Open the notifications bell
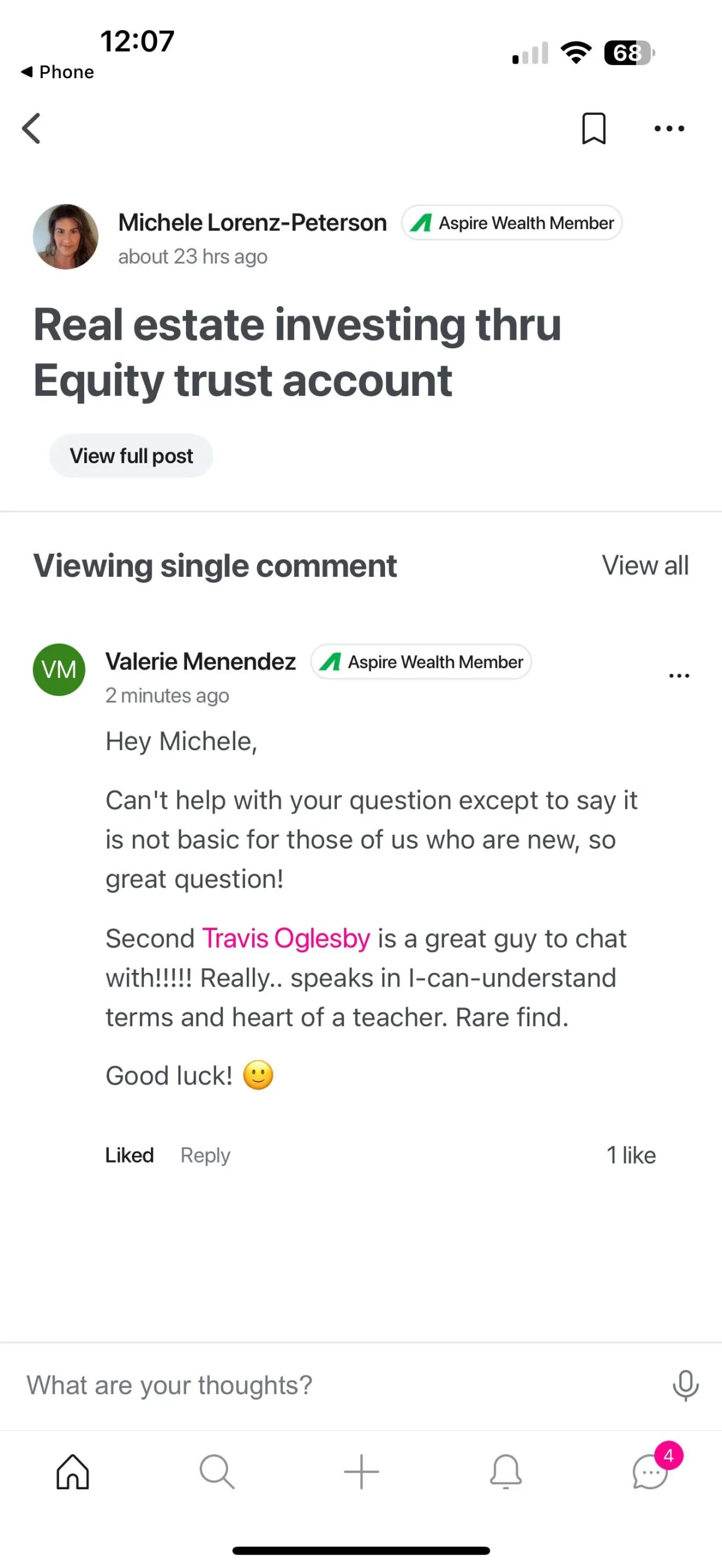722x1568 pixels. click(x=505, y=1471)
